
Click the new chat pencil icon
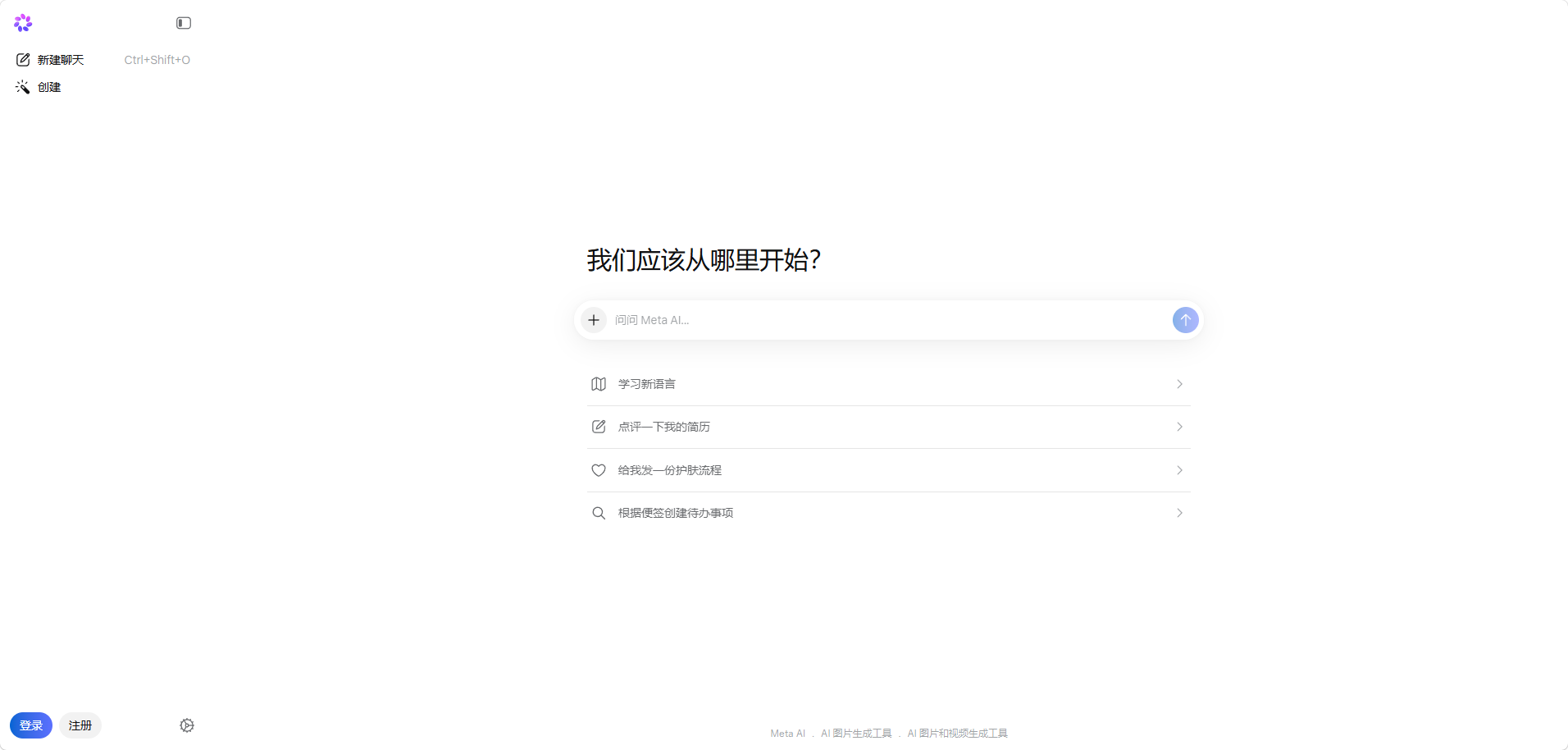click(x=23, y=60)
